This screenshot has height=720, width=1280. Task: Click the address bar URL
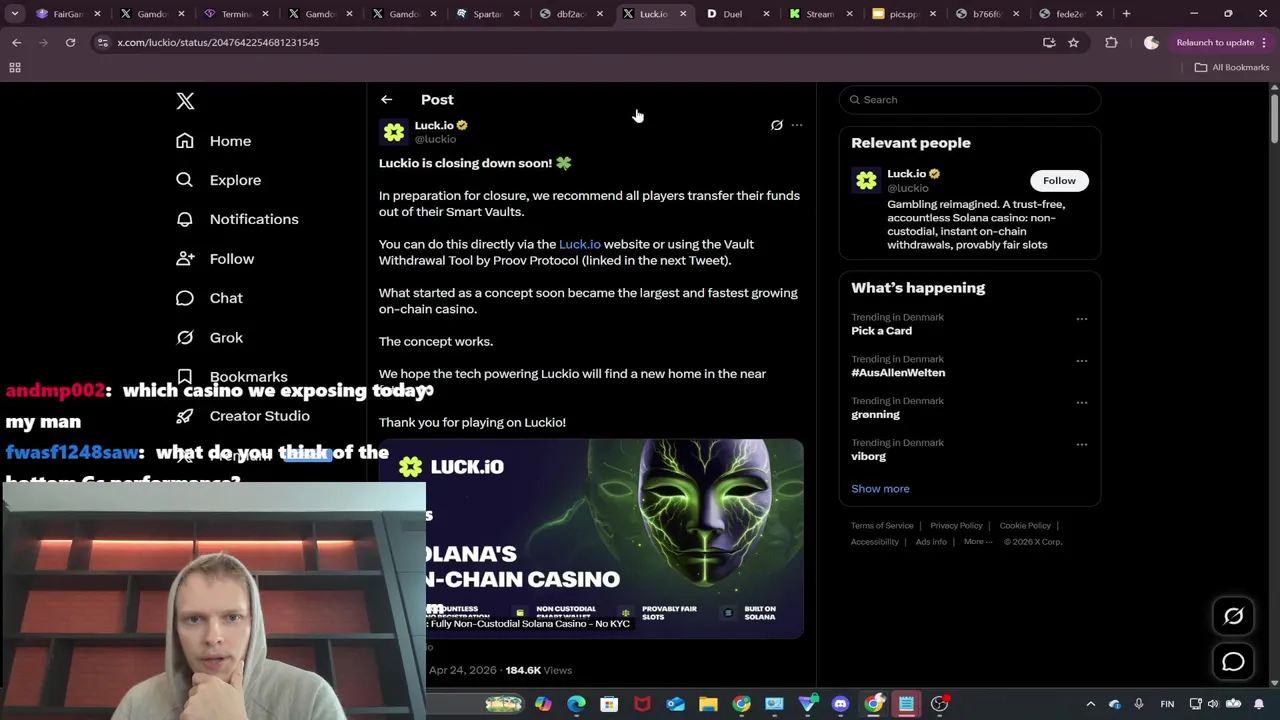pos(218,43)
